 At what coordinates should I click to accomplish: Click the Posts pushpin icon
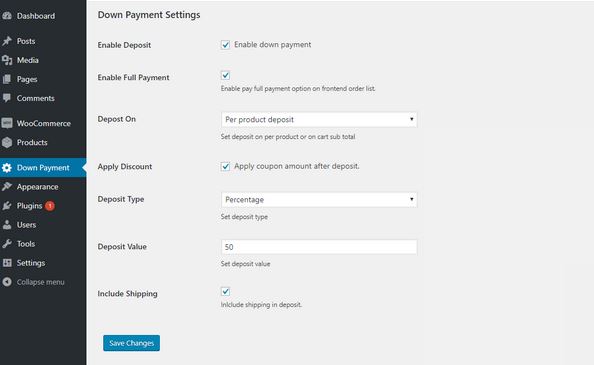(6, 41)
